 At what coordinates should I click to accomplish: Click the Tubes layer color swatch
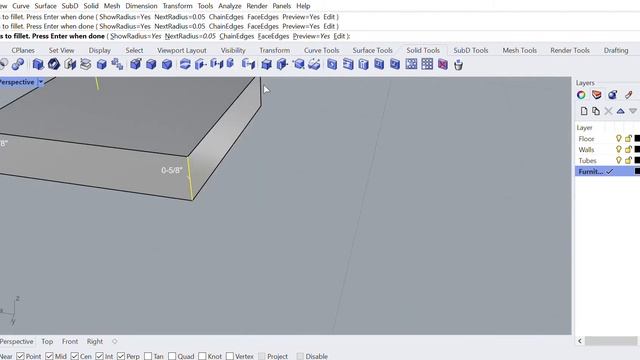[637, 160]
